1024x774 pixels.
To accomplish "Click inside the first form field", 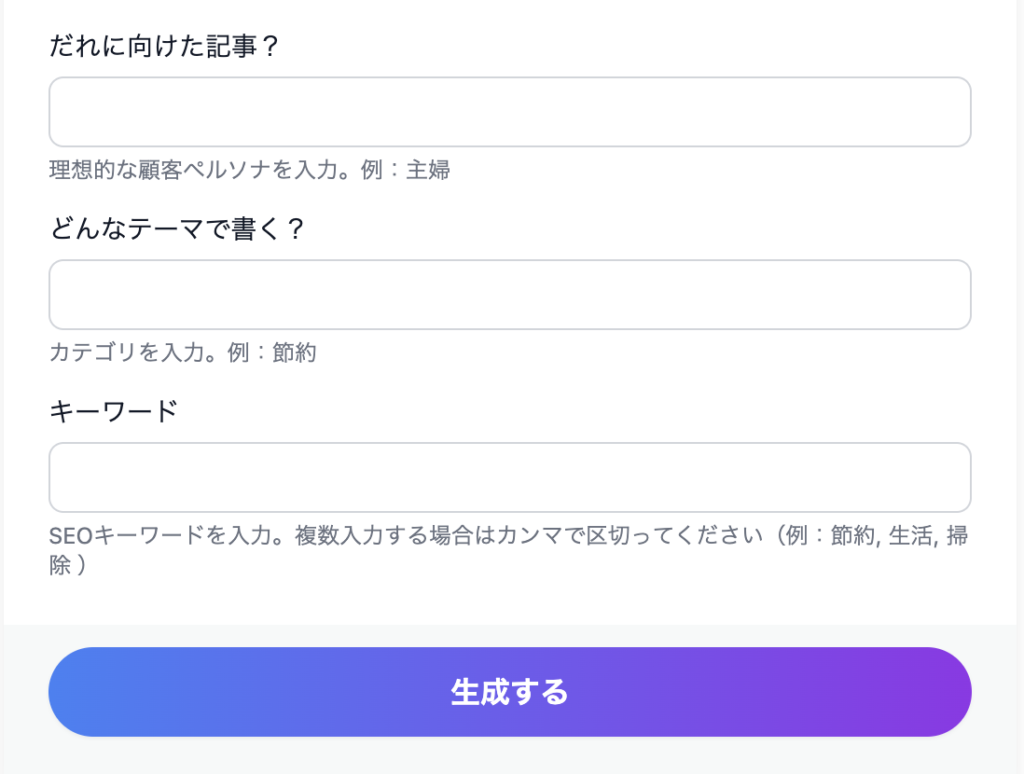I will (510, 111).
